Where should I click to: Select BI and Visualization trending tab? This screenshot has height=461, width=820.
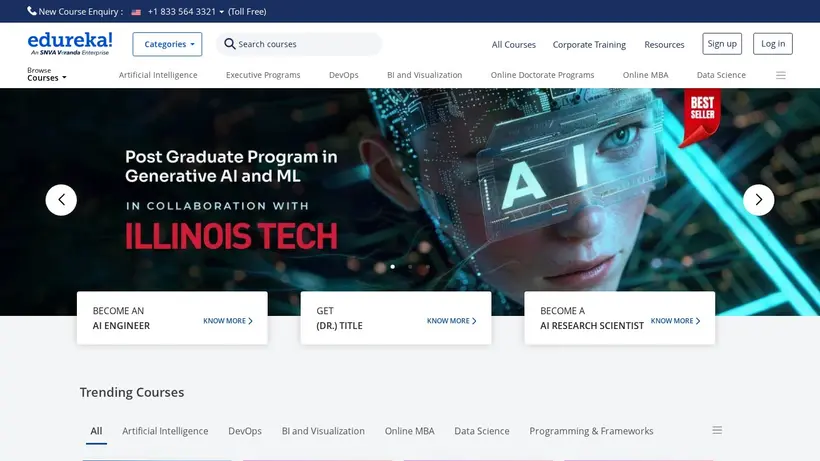(x=323, y=431)
